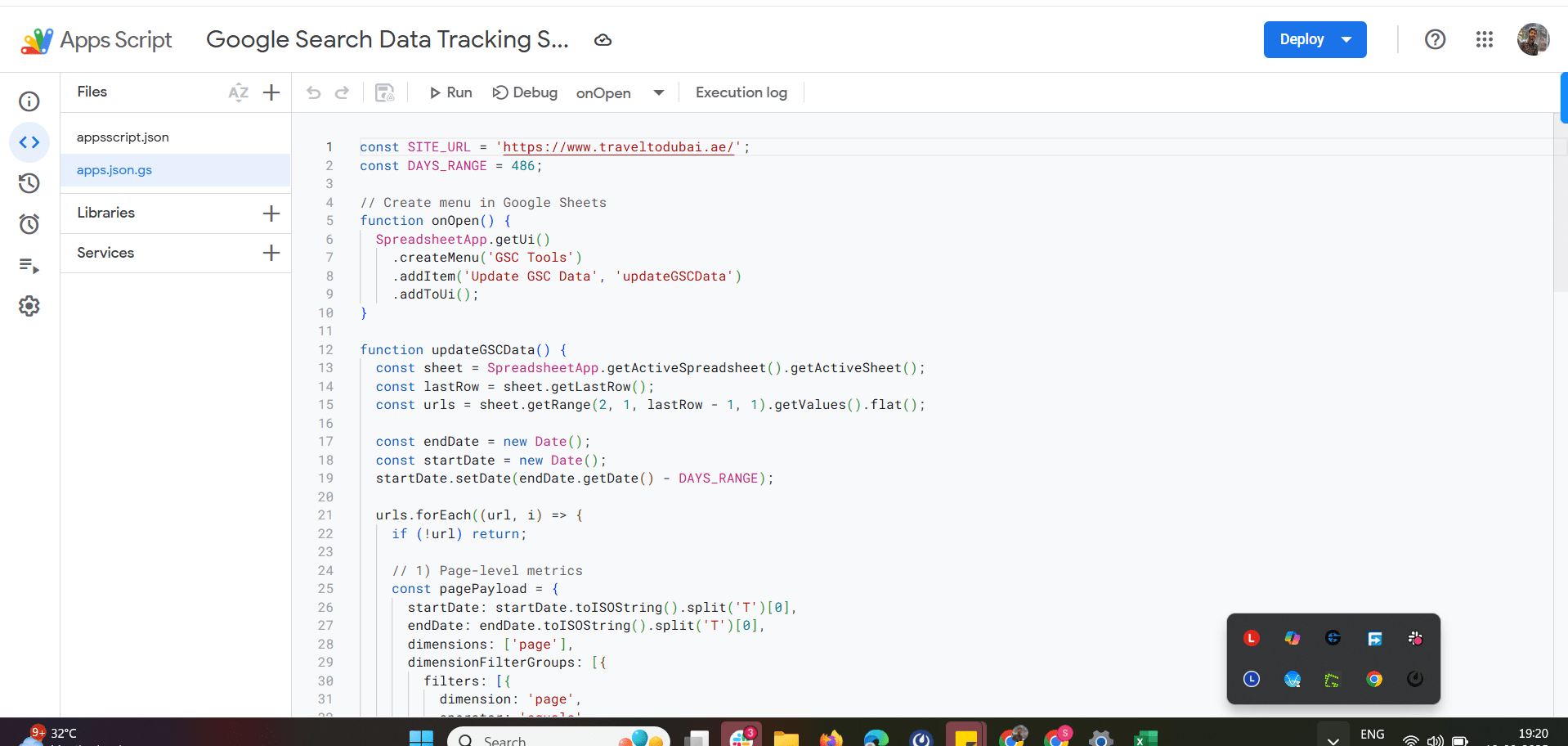
Task: Add a new file using Files plus
Action: click(x=271, y=92)
